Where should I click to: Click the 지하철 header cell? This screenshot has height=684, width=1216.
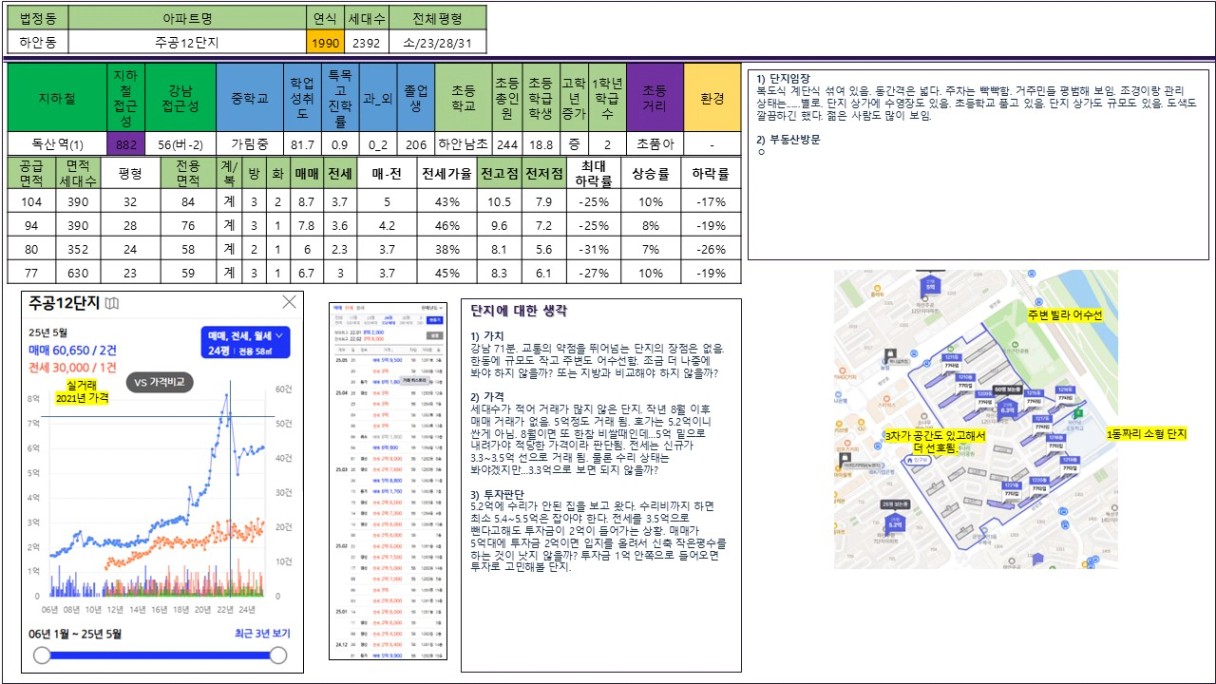pos(57,98)
